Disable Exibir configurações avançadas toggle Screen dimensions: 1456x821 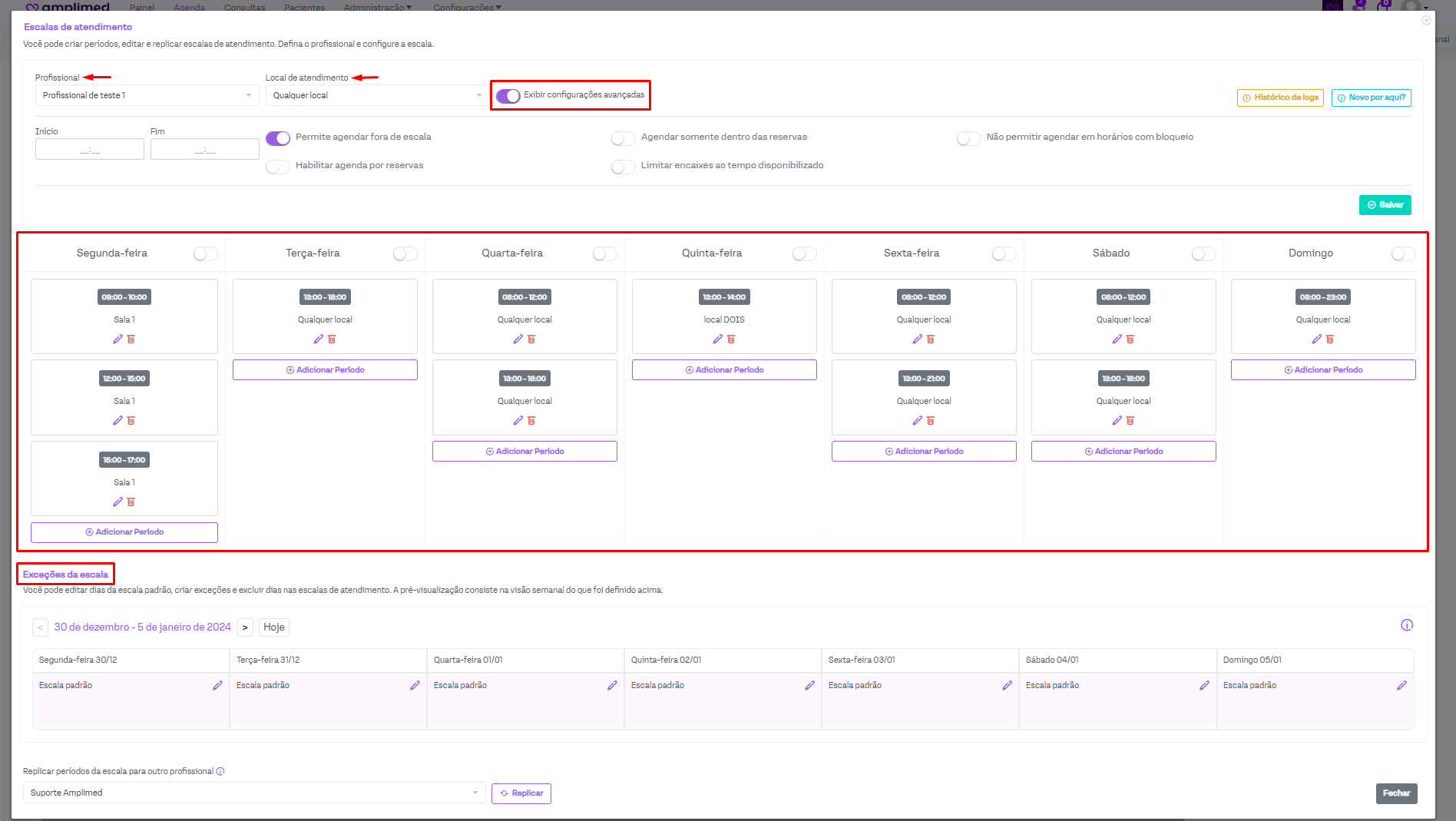pos(508,96)
